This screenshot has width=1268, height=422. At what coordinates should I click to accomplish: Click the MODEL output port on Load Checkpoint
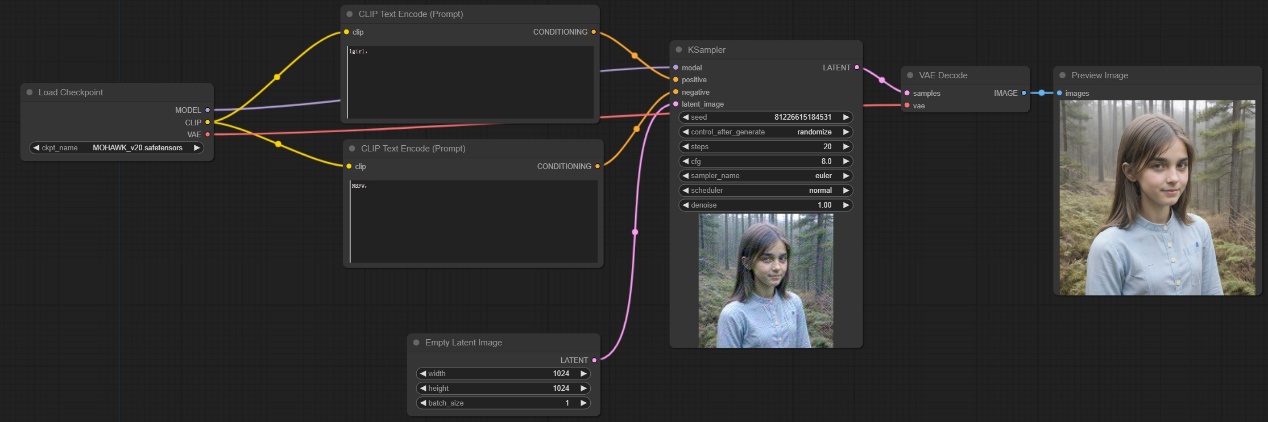coord(207,110)
